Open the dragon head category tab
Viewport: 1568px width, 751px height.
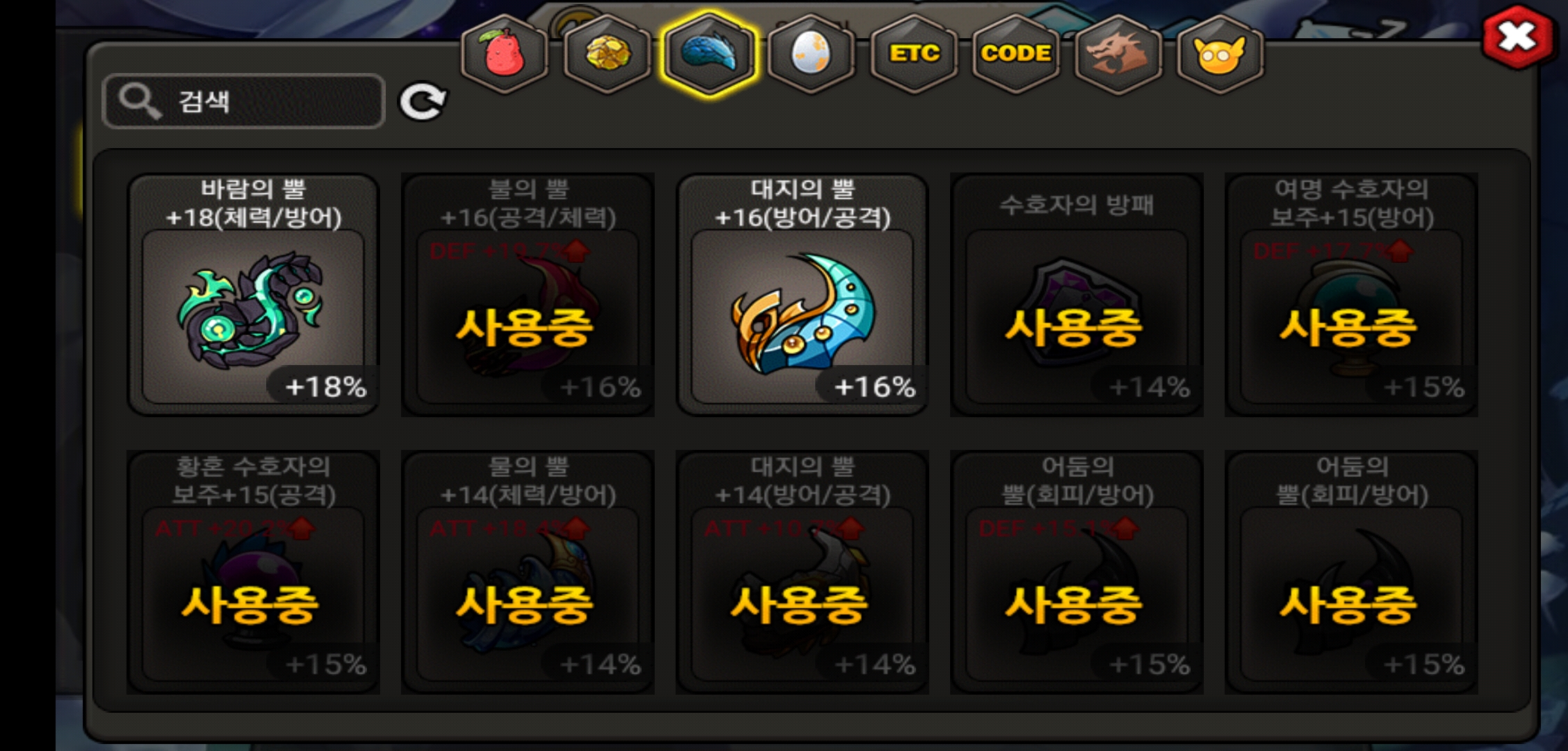pos(1118,54)
